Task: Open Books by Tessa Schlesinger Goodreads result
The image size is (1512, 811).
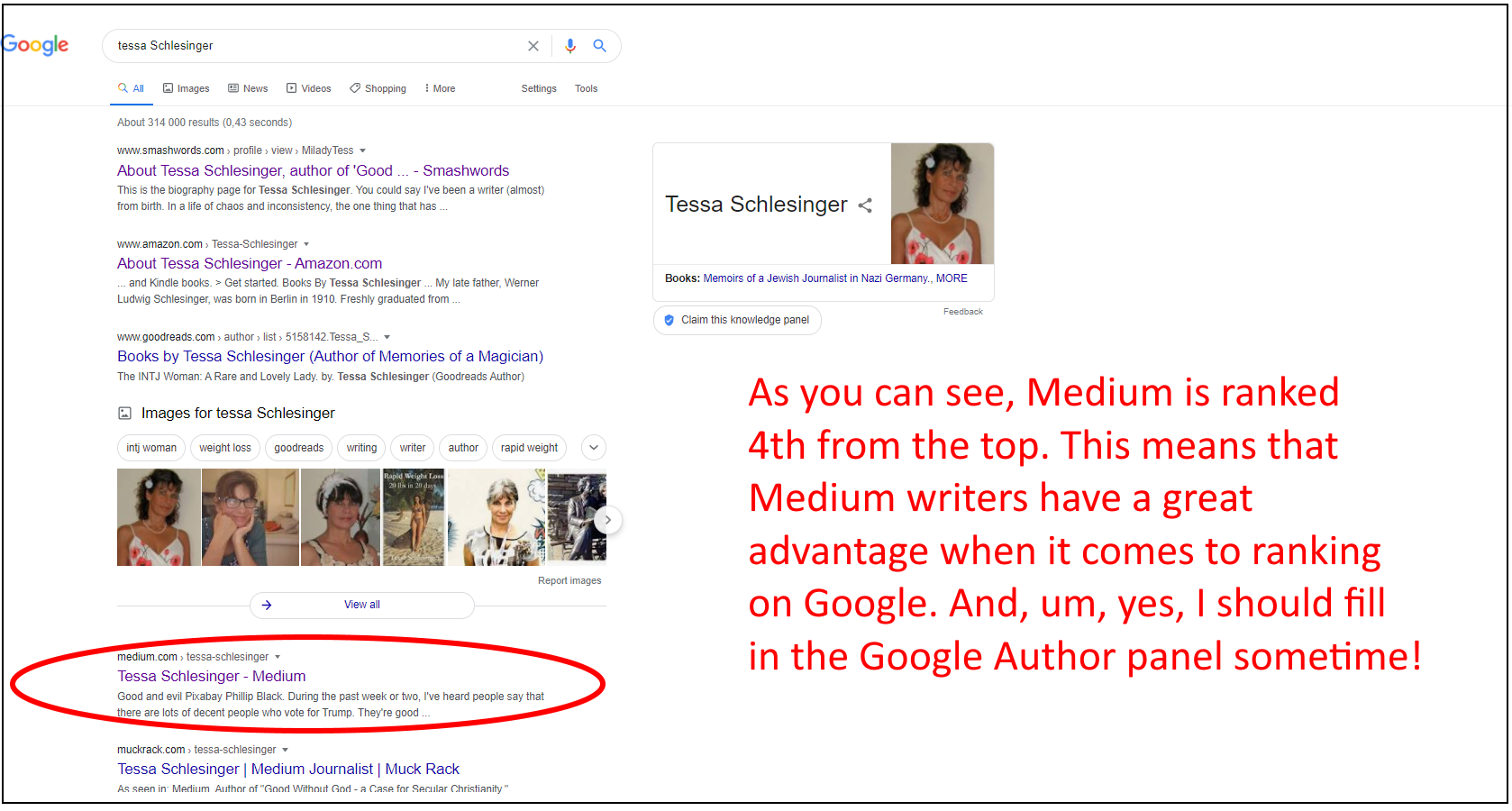Action: tap(330, 356)
